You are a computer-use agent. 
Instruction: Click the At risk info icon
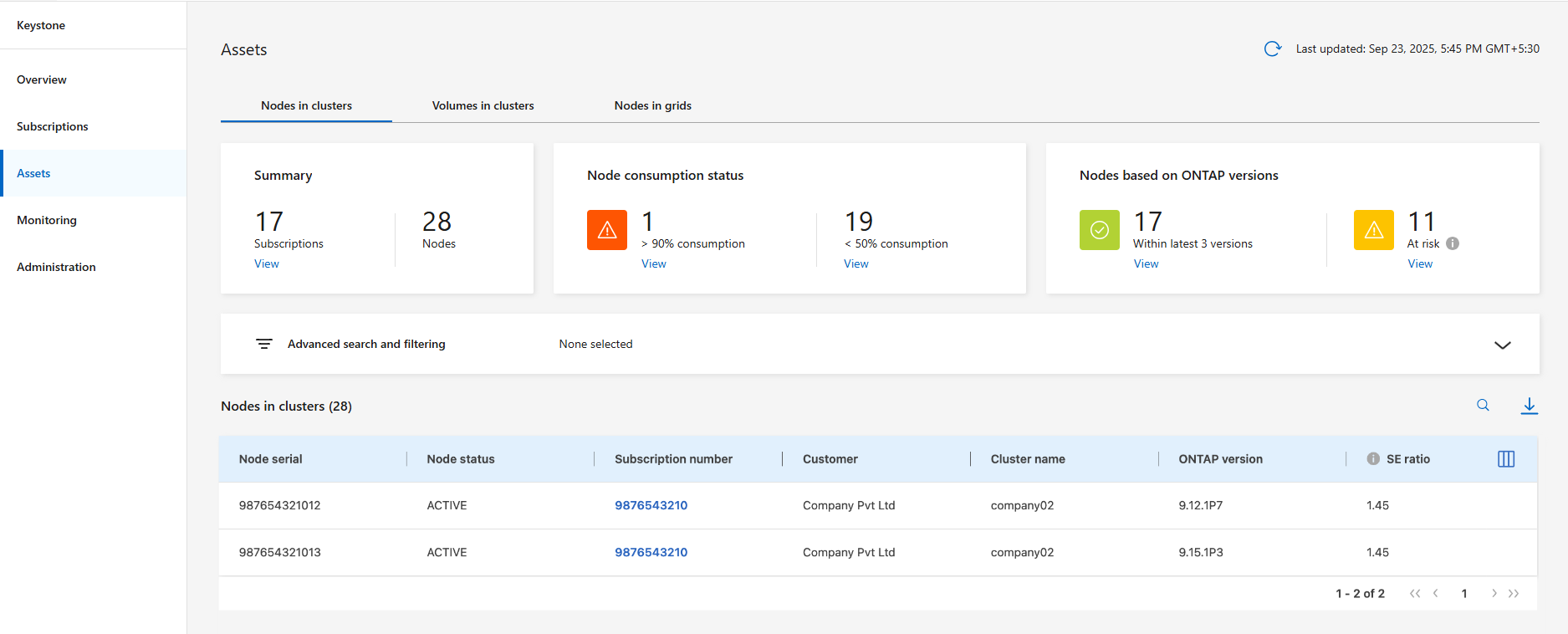pyautogui.click(x=1453, y=243)
